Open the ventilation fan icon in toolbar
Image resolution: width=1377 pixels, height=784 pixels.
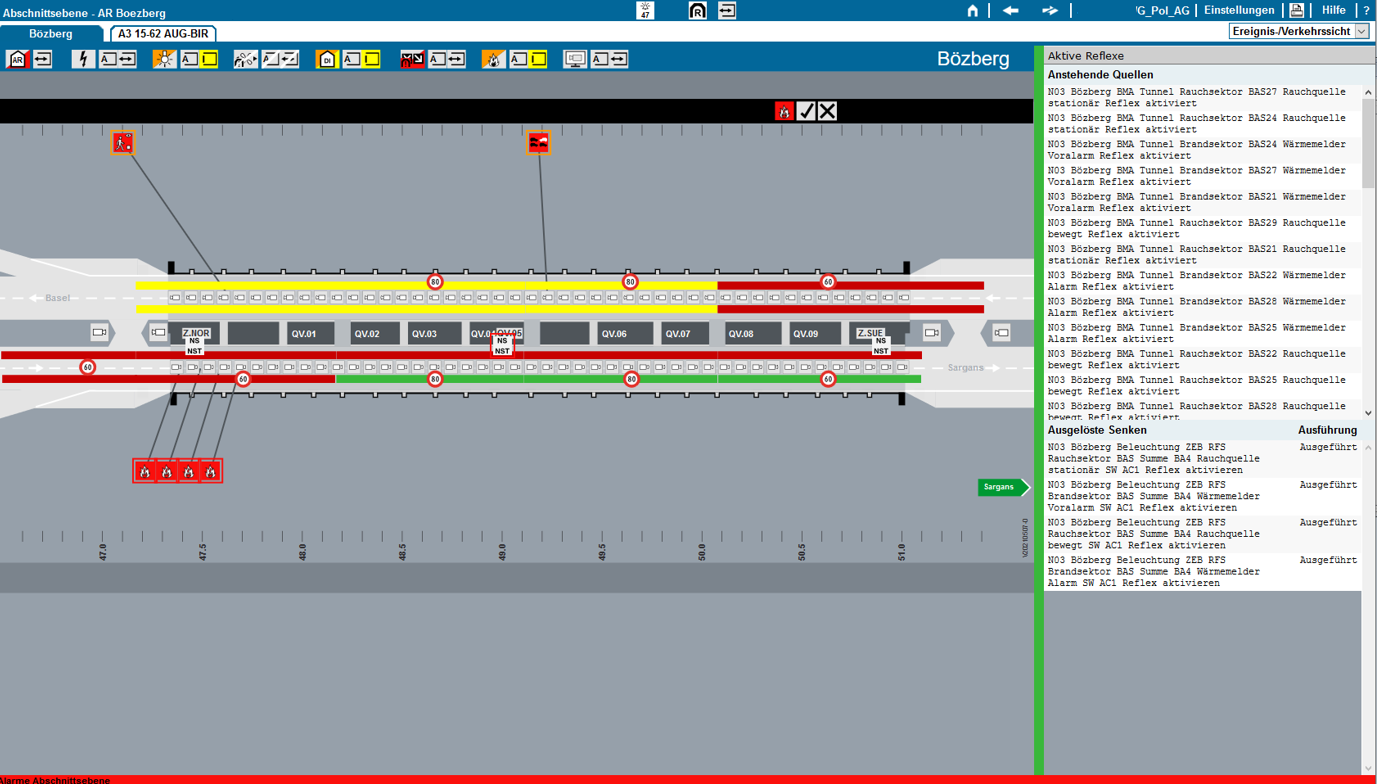click(245, 60)
